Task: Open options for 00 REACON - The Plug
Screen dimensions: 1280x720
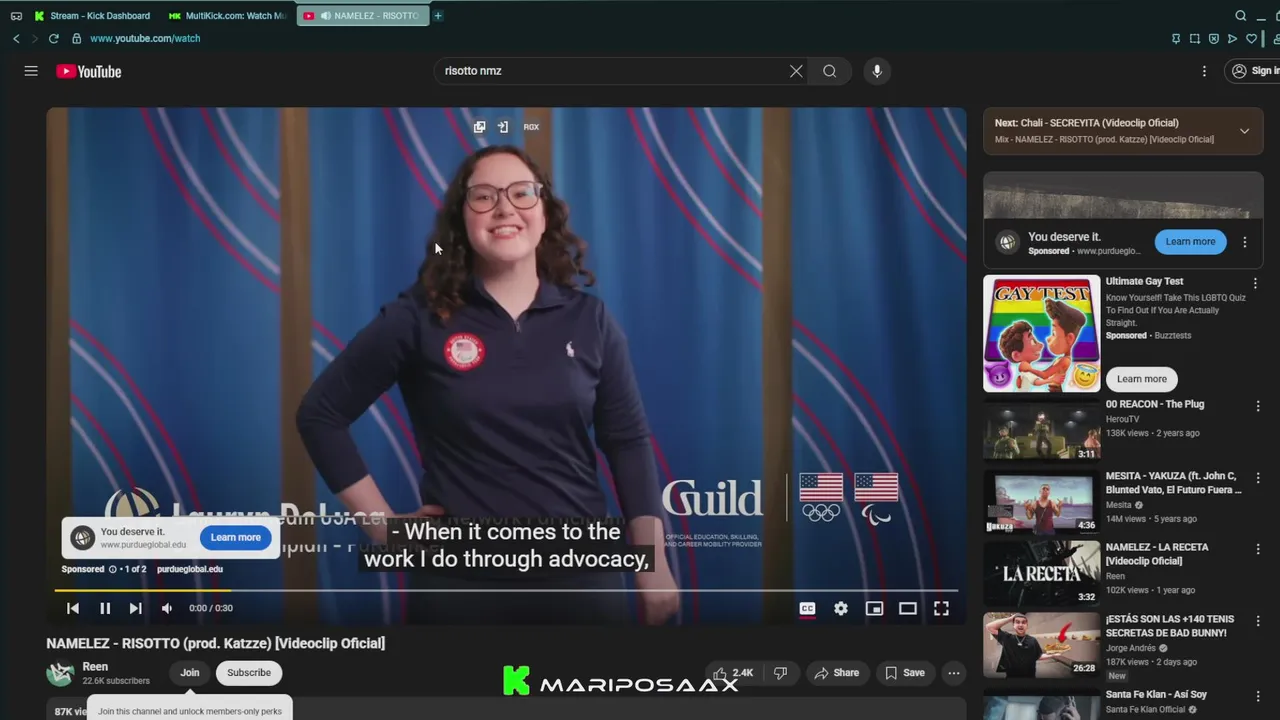Action: [x=1257, y=406]
